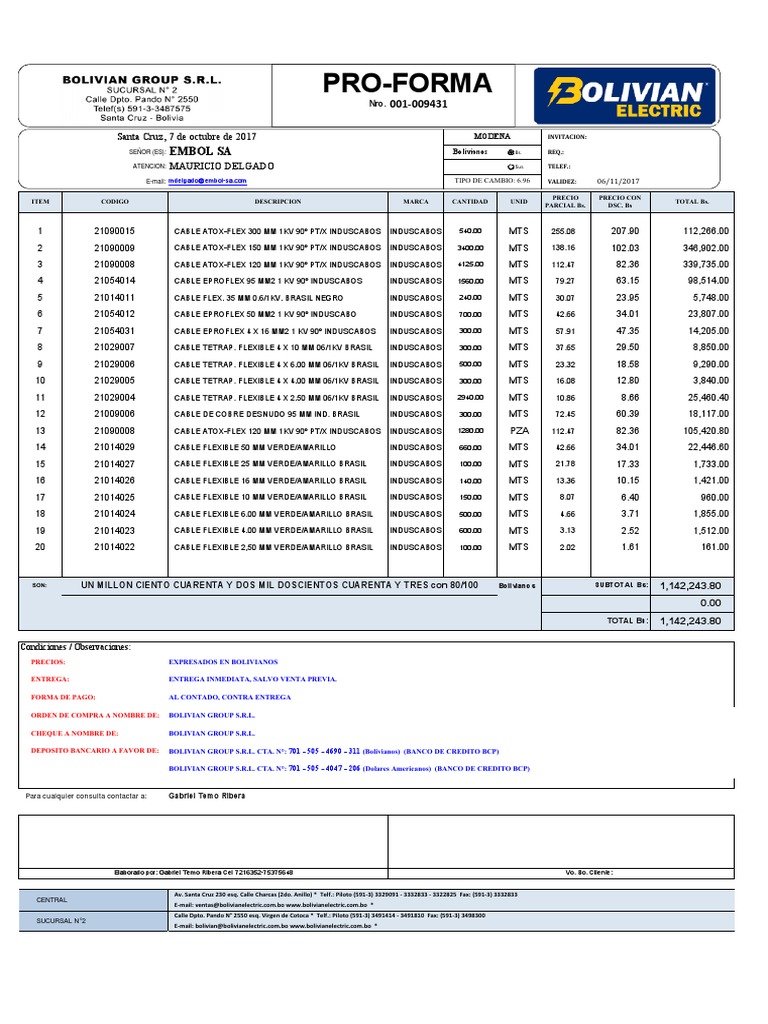Screen dimensions: 768x1024
Task: Click the SUBTOTAL Bs value 1,142,243.80
Action: [690, 586]
